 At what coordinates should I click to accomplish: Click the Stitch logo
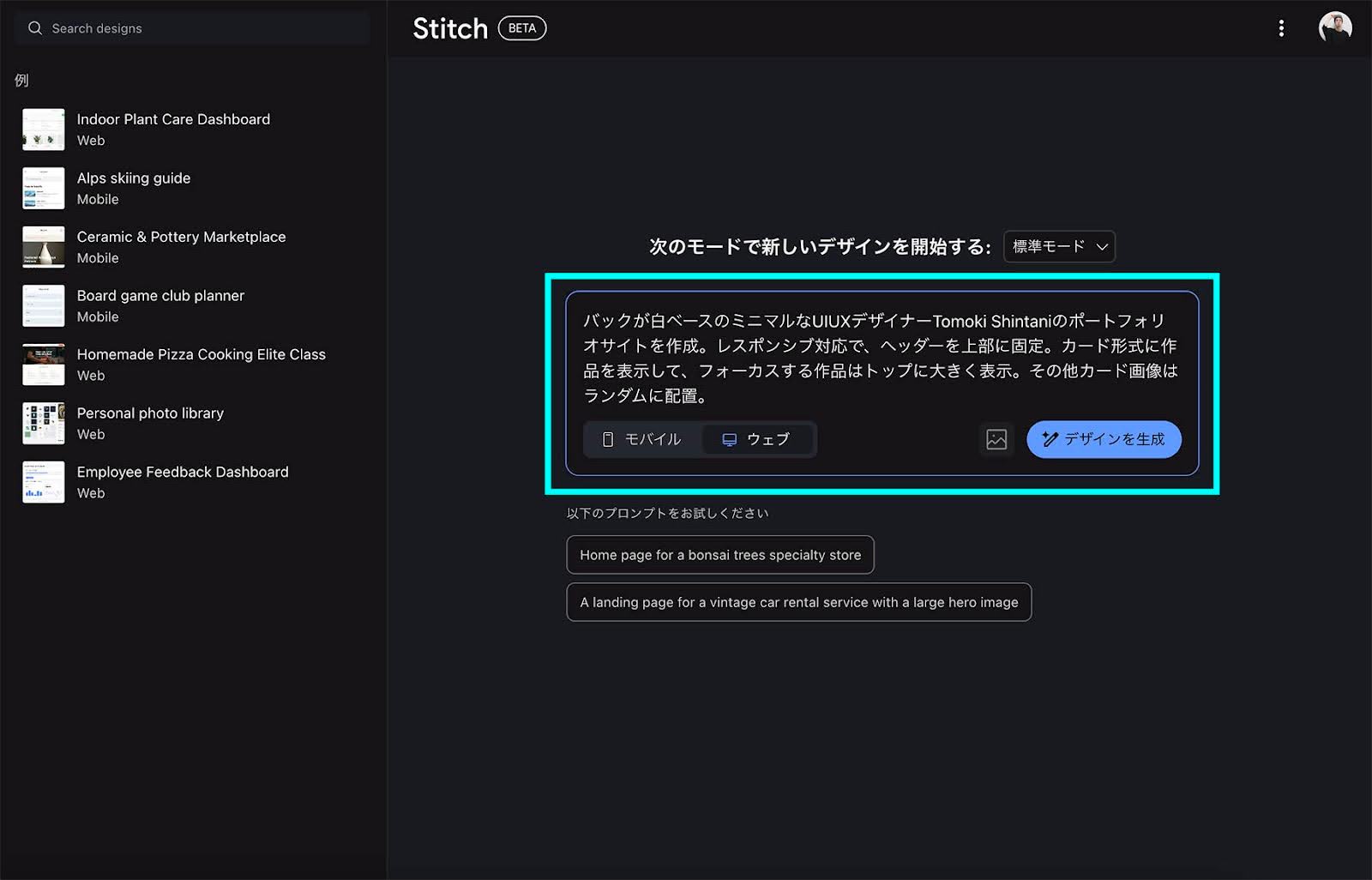449,28
